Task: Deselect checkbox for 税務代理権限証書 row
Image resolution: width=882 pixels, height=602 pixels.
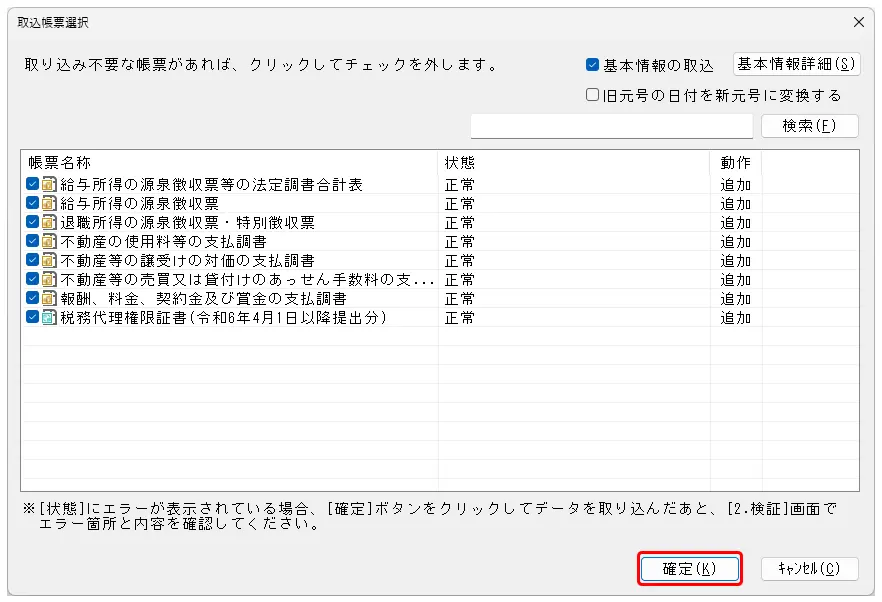Action: coord(33,317)
